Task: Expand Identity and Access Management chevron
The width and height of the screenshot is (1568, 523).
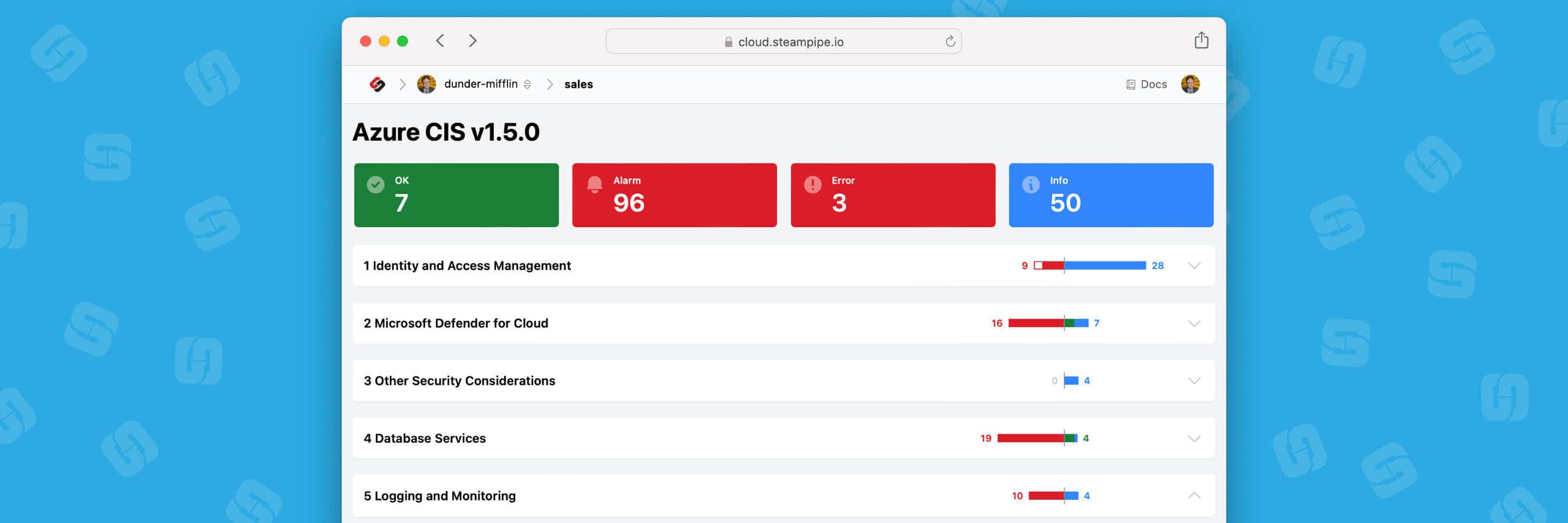Action: [x=1193, y=266]
